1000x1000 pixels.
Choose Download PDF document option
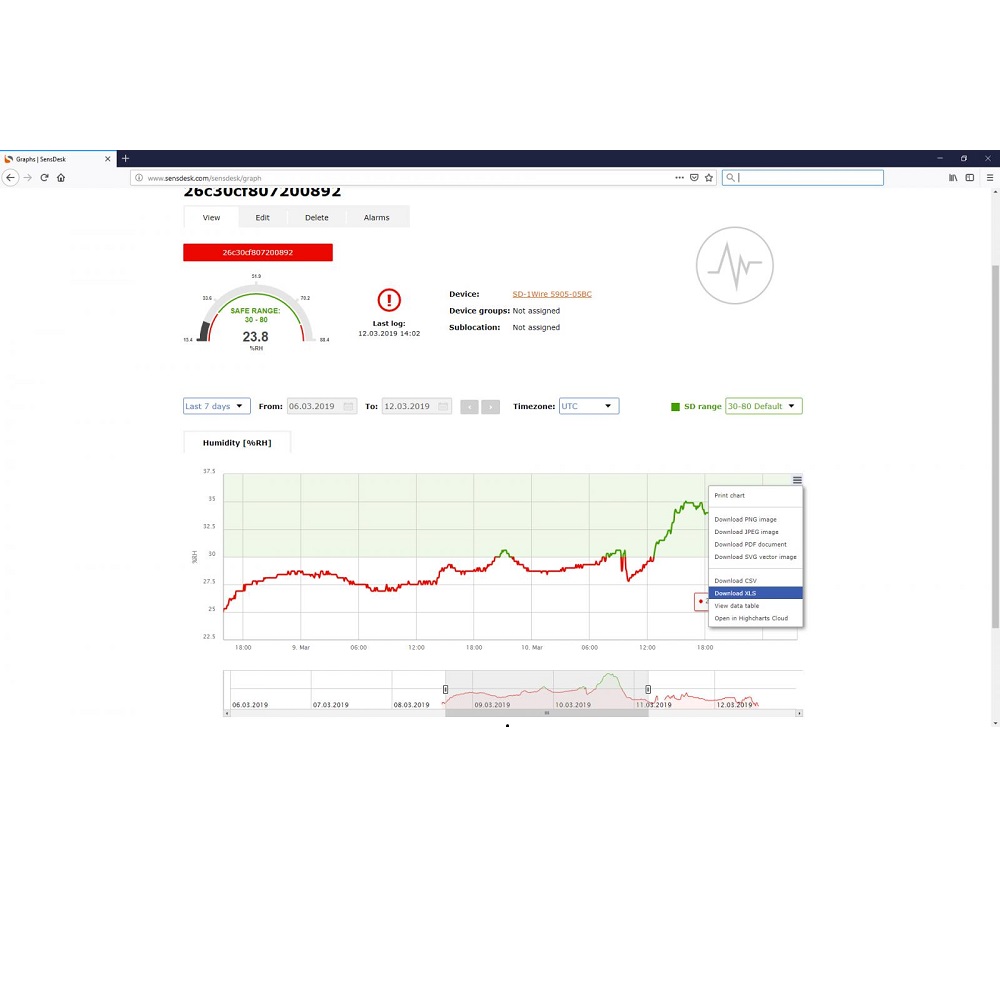750,545
